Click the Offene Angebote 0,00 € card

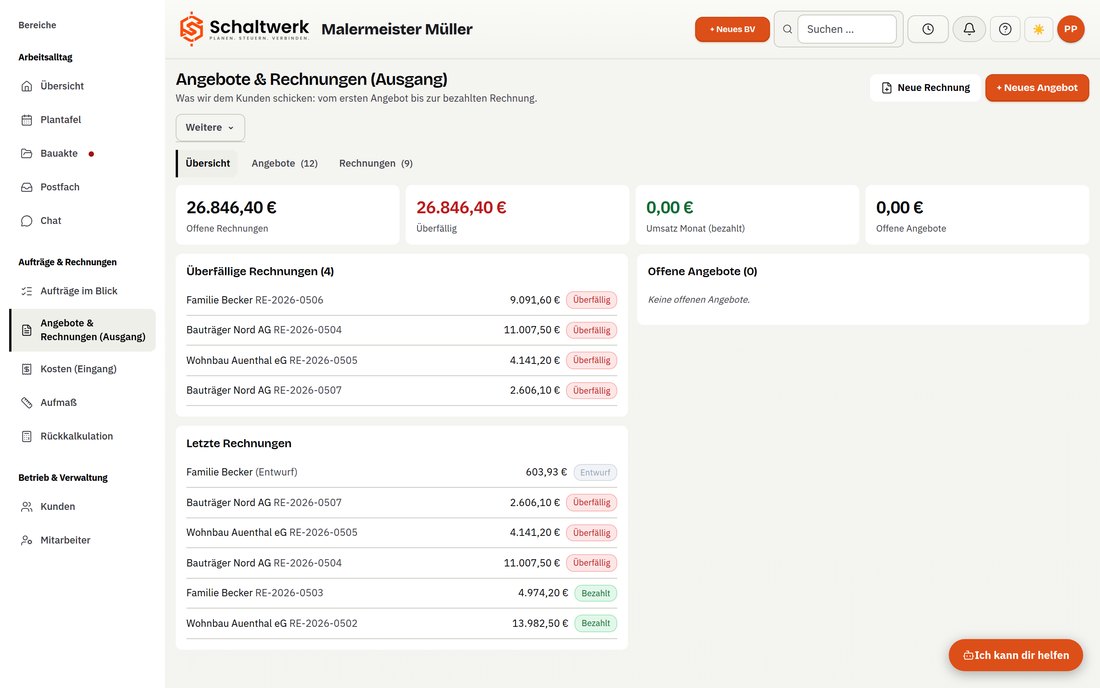[977, 215]
